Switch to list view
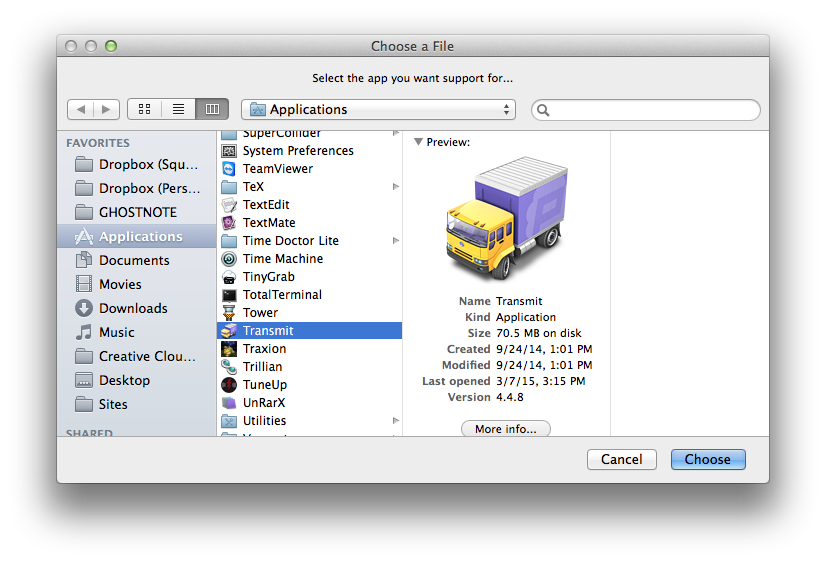The width and height of the screenshot is (826, 562). coord(179,110)
